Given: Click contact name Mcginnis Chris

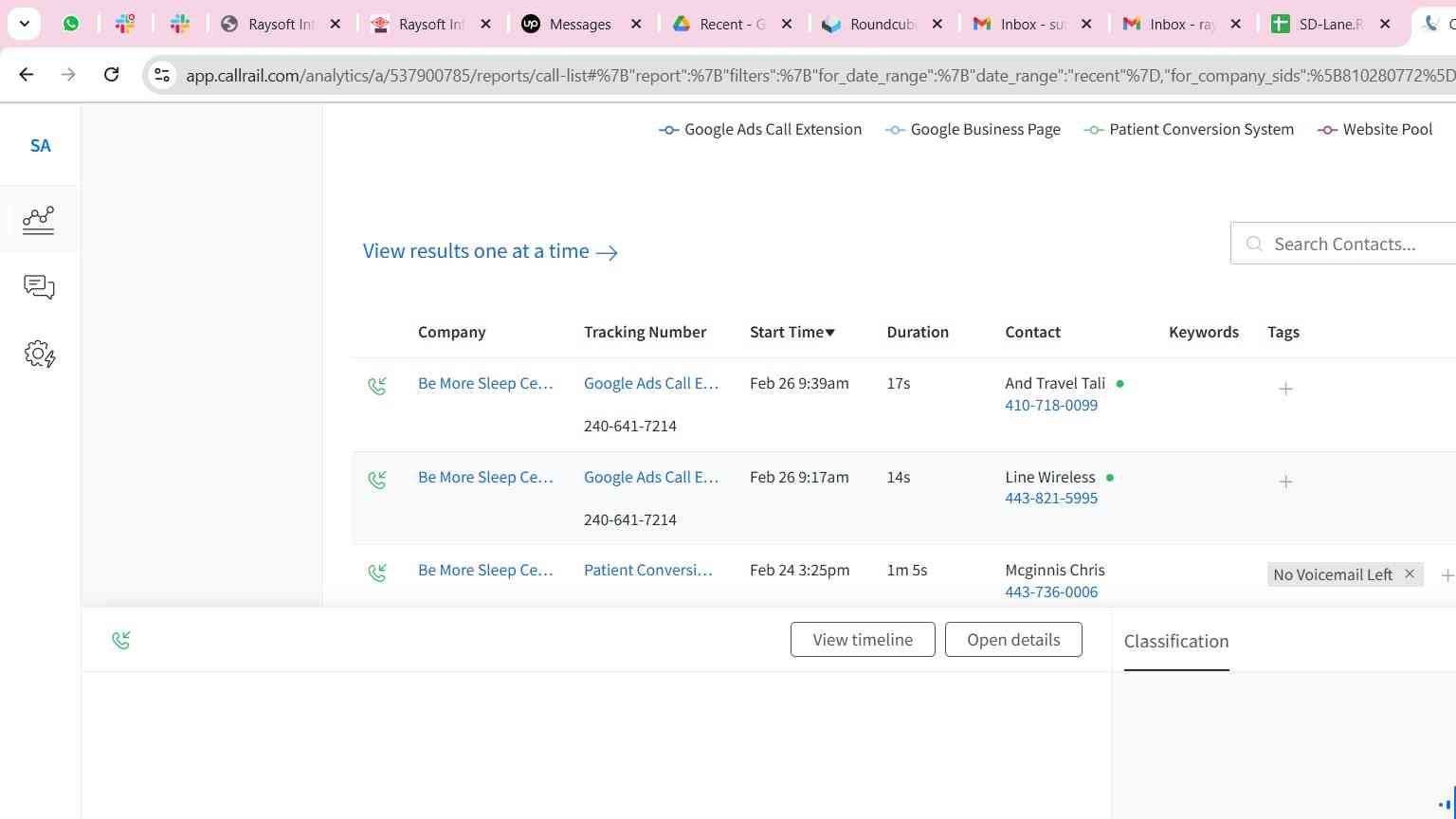Looking at the screenshot, I should point(1055,570).
